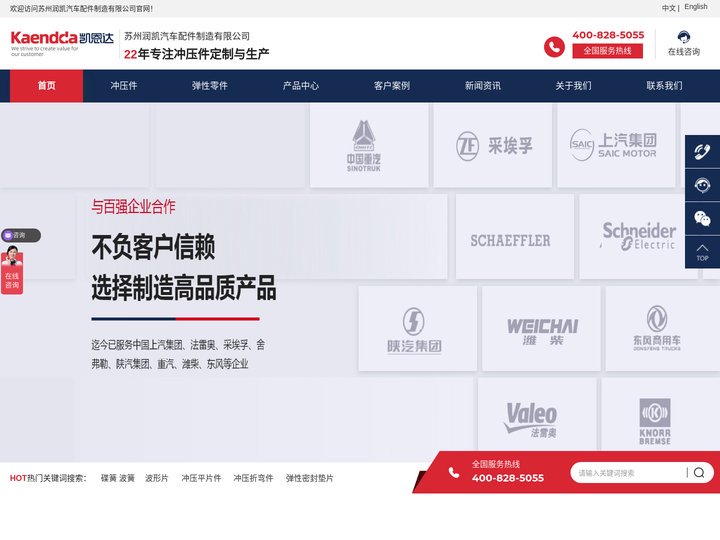Image resolution: width=720 pixels, height=540 pixels.
Task: Open the 客户案例 menu item
Action: (392, 86)
